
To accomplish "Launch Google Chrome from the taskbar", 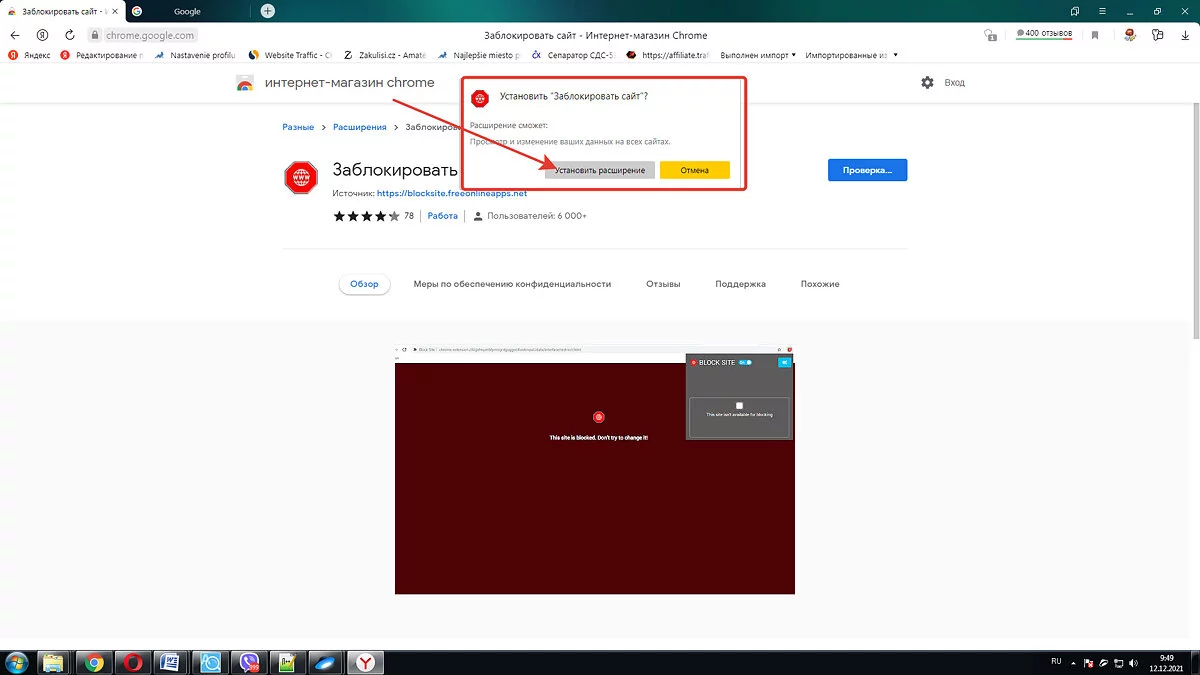I will pos(94,662).
